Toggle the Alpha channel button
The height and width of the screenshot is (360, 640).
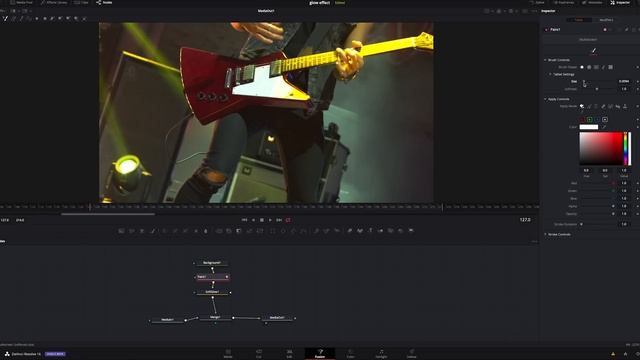tap(605, 120)
